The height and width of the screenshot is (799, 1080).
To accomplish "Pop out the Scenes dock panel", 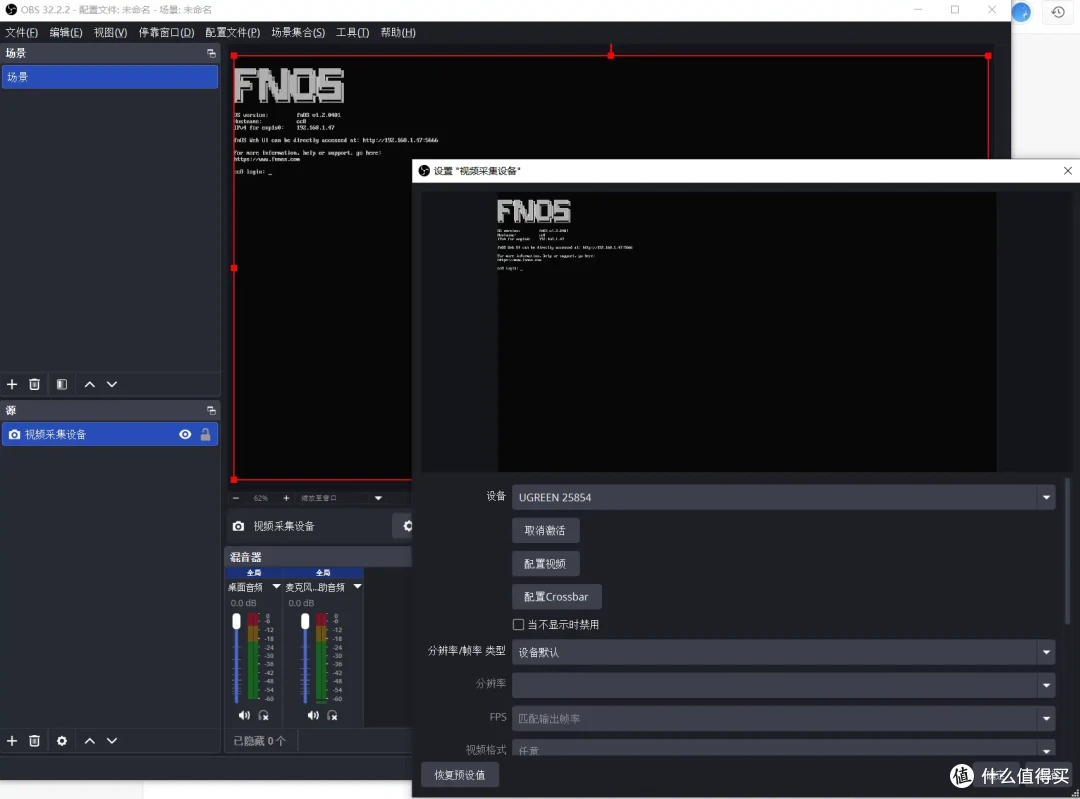I will pos(211,53).
